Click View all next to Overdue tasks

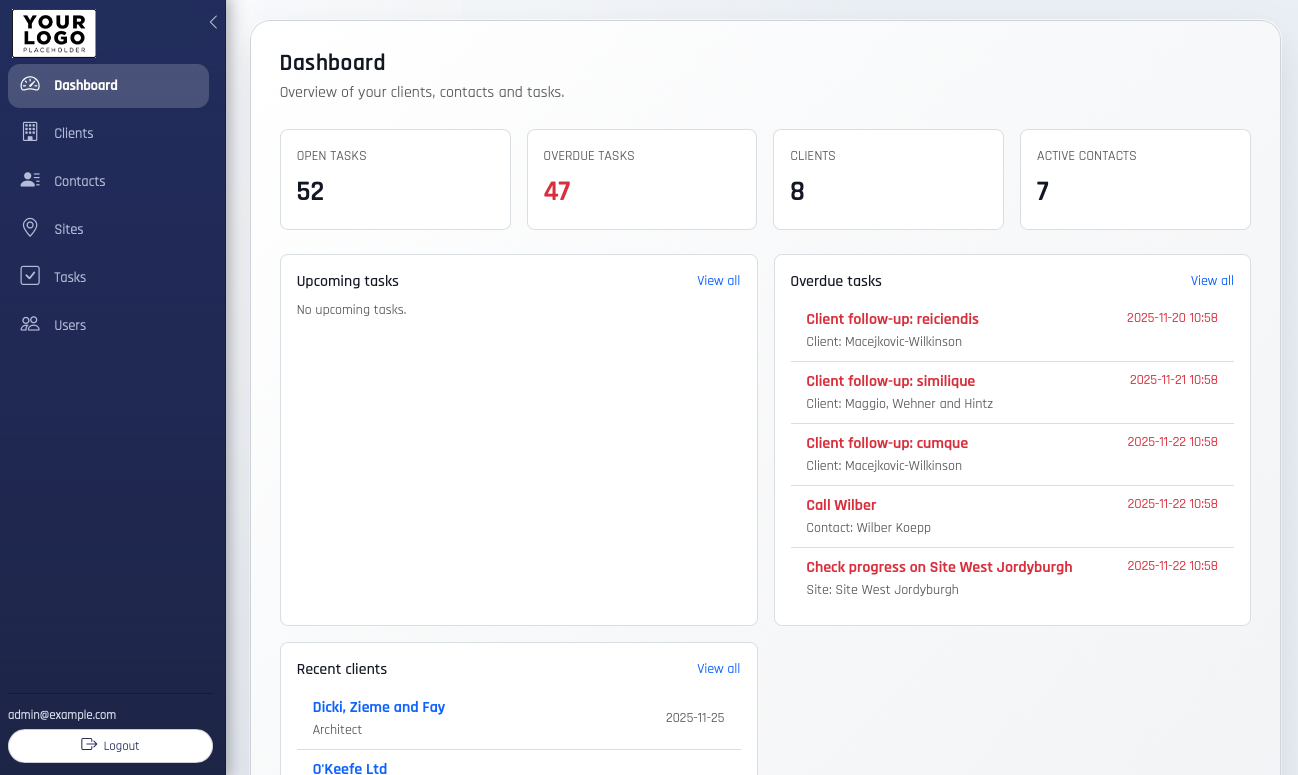click(x=1212, y=281)
